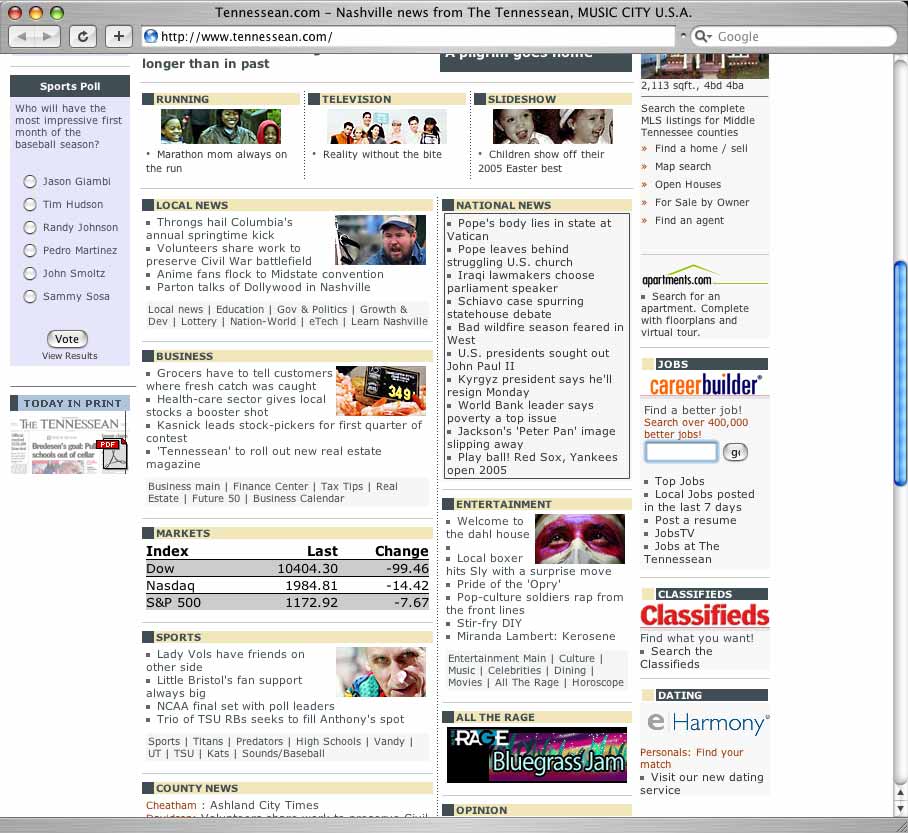Viewport: 908px width, 833px height.
Task: Open 'Play ball! Red Sox, Yankees open 2005'
Action: point(532,463)
